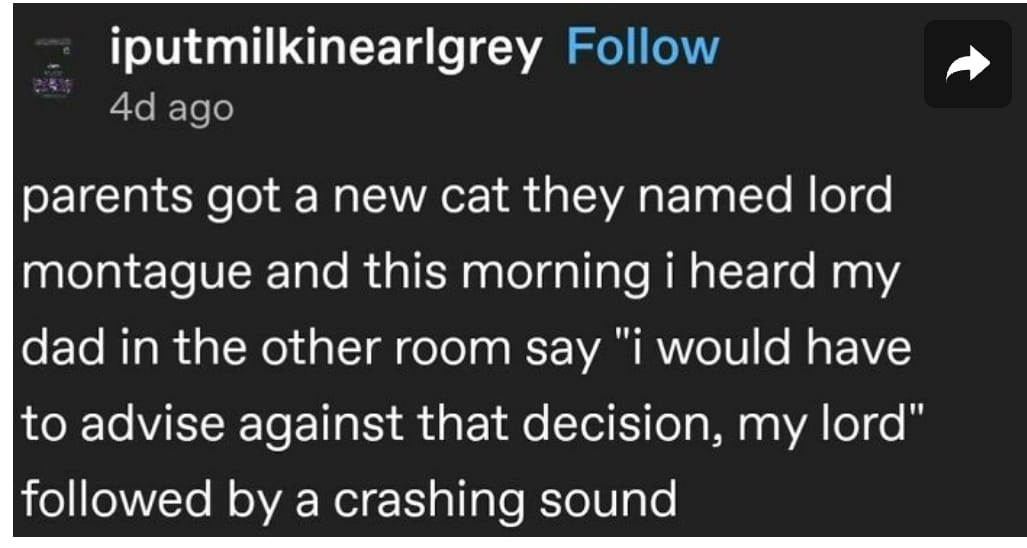Click the word parents in the post
The image size is (1027, 548).
point(107,196)
